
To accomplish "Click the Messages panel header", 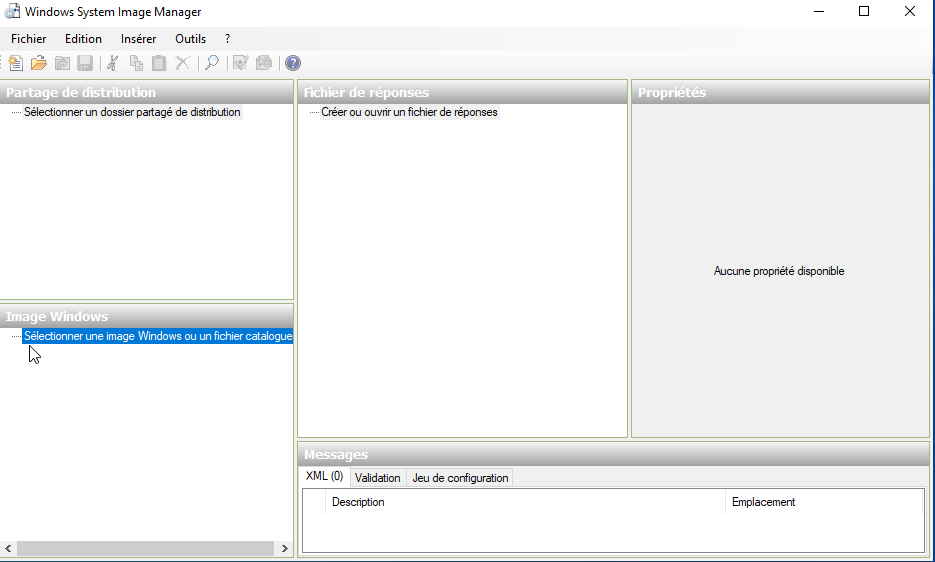I will click(x=613, y=455).
